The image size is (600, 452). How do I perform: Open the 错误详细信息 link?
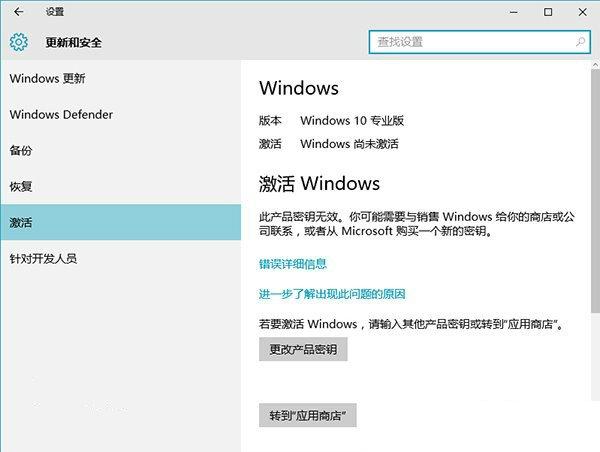coord(293,264)
